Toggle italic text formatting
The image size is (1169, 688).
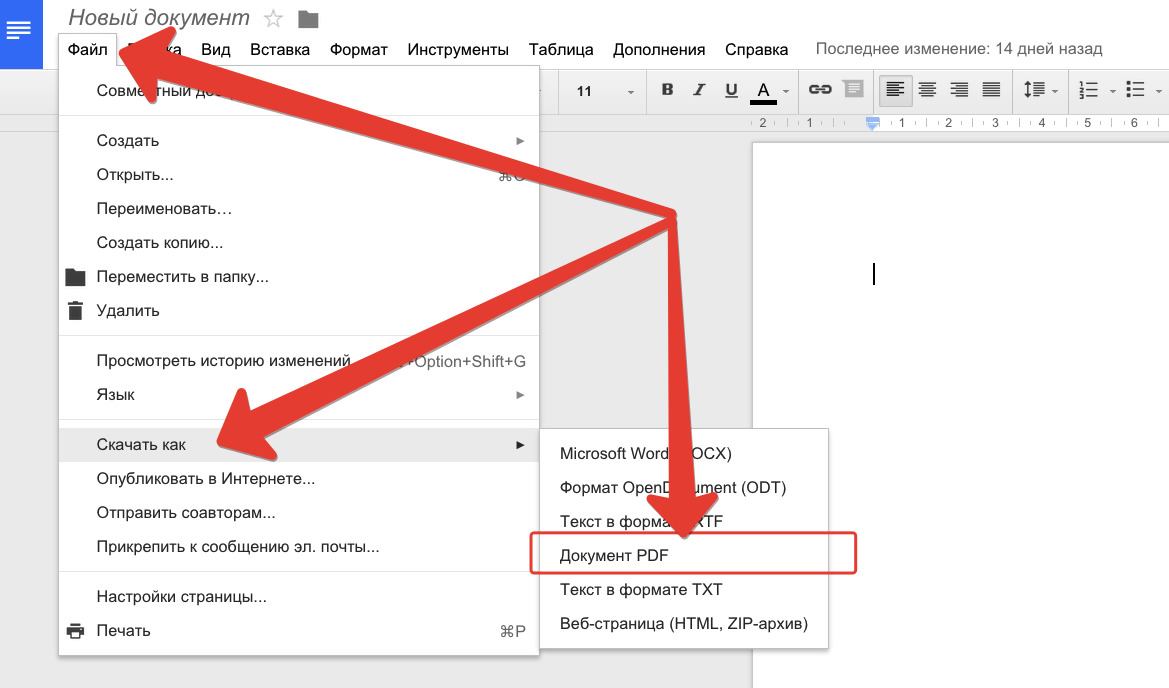699,90
